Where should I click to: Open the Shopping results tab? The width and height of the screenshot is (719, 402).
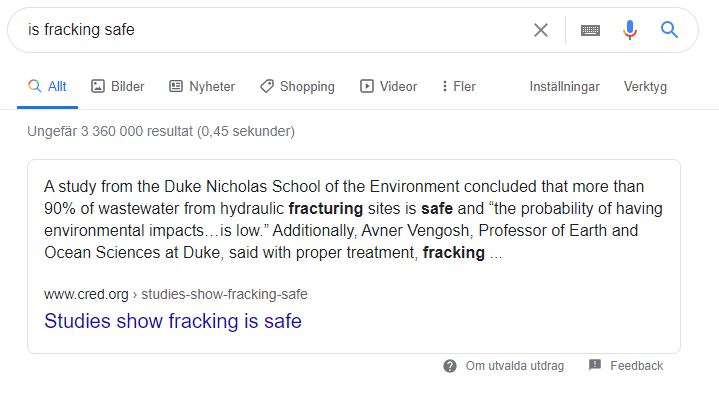point(307,87)
